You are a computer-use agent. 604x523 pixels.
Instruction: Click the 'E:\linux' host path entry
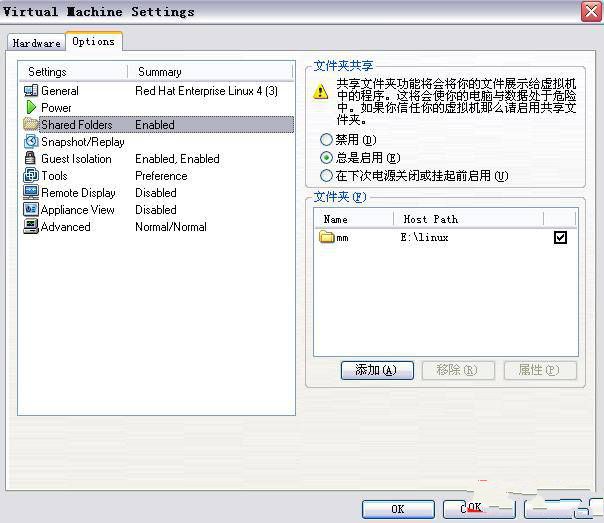click(x=424, y=237)
